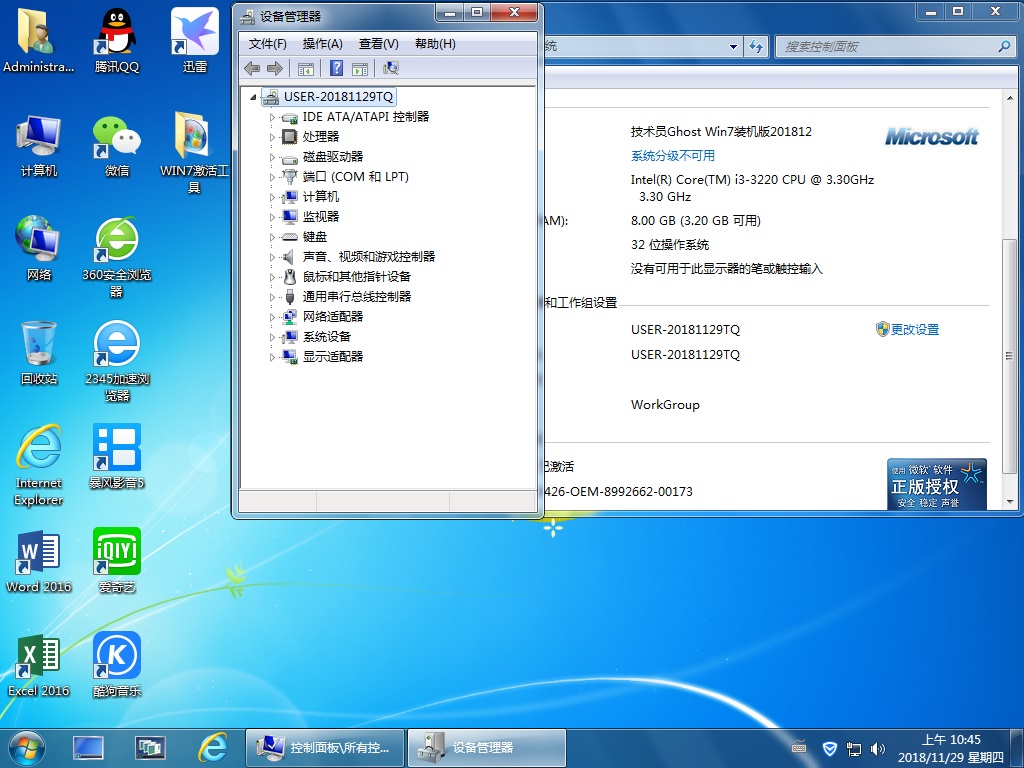The image size is (1024, 768).
Task: Click the volume speaker icon in system tray
Action: click(878, 748)
